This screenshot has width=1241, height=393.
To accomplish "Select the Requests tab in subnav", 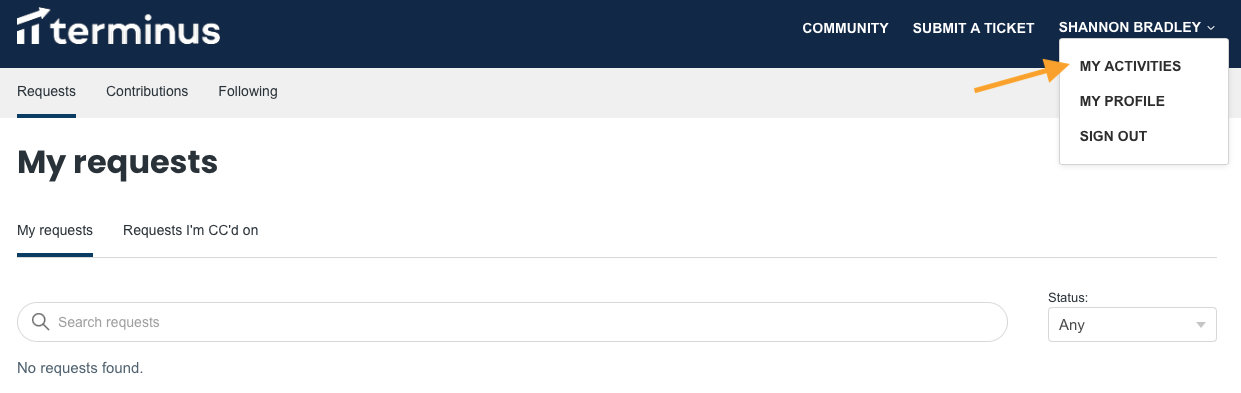I will [46, 91].
